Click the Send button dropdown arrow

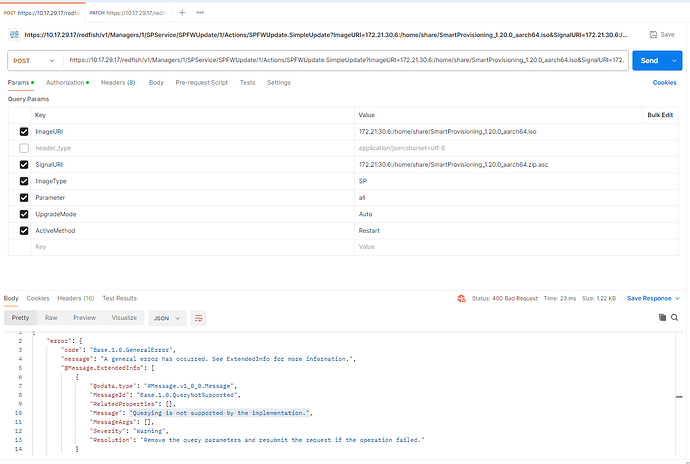pos(672,60)
